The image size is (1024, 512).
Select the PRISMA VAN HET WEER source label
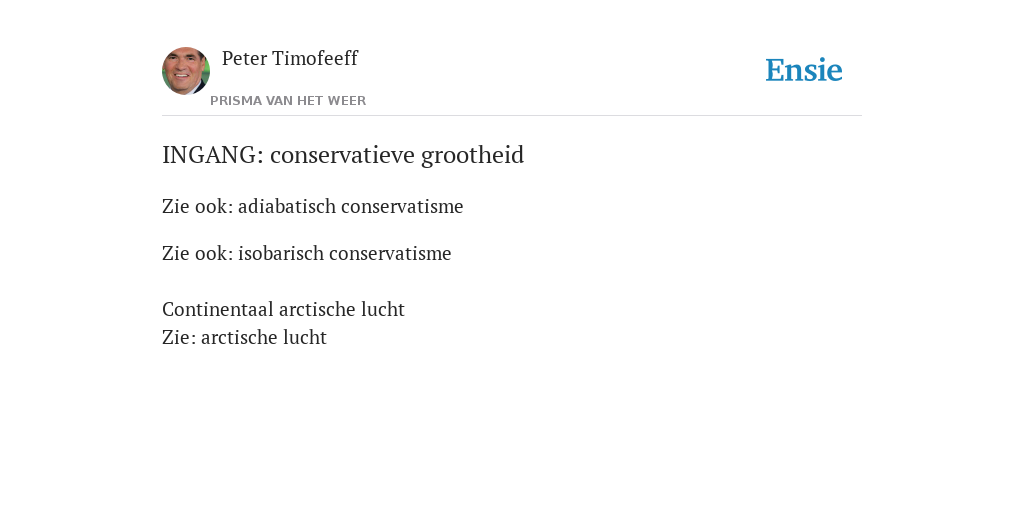click(x=288, y=101)
